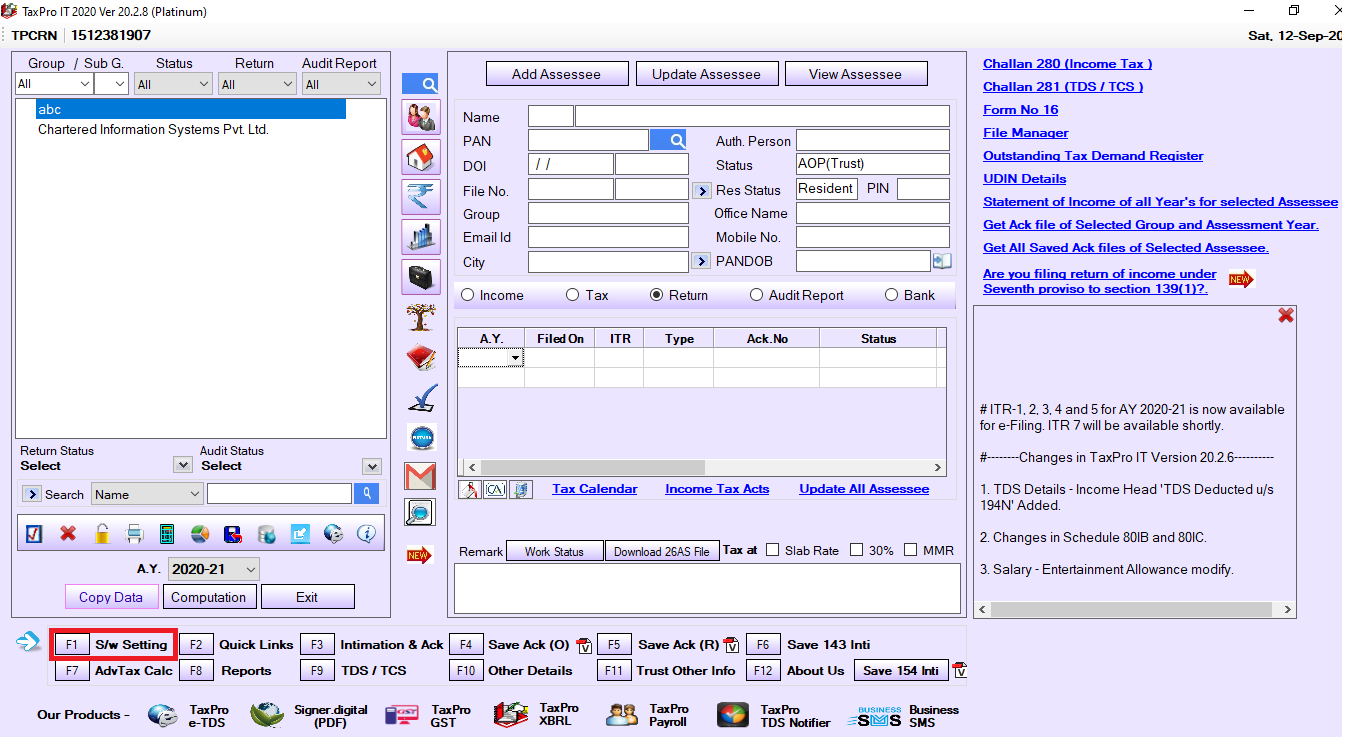Click the pie chart icon
1348x740 pixels.
(200, 534)
